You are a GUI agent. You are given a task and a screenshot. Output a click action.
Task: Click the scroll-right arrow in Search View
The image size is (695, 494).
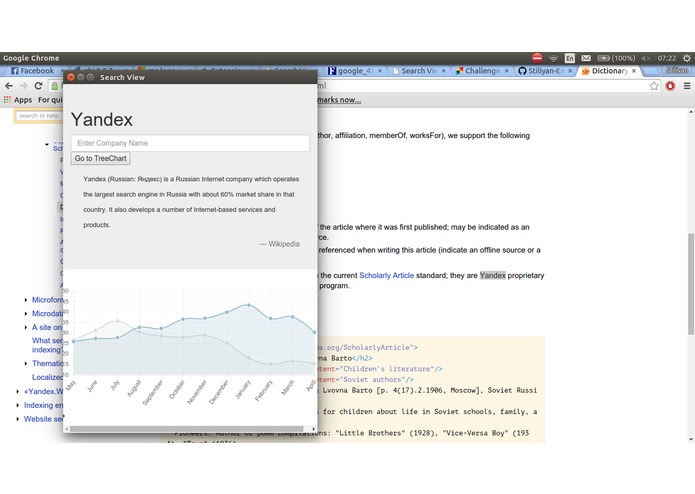click(x=313, y=429)
